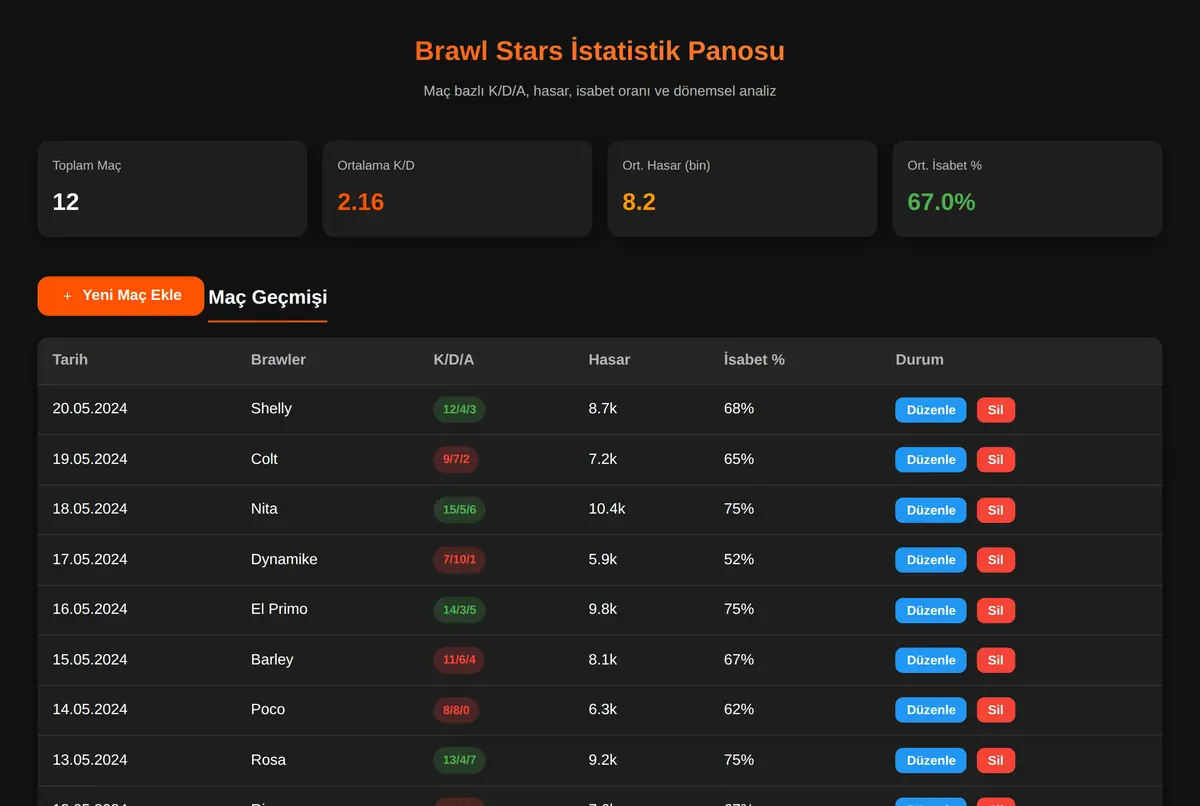Image resolution: width=1200 pixels, height=806 pixels.
Task: Edit the Poco match entry
Action: (931, 710)
